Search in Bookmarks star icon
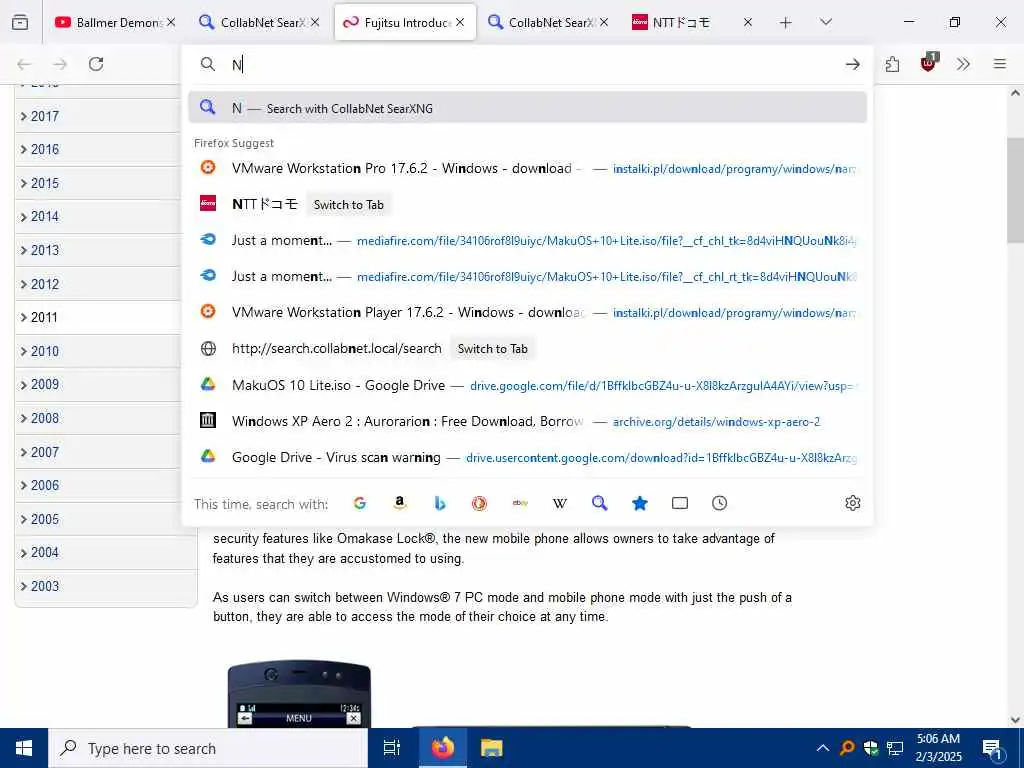1024x768 pixels. click(640, 503)
